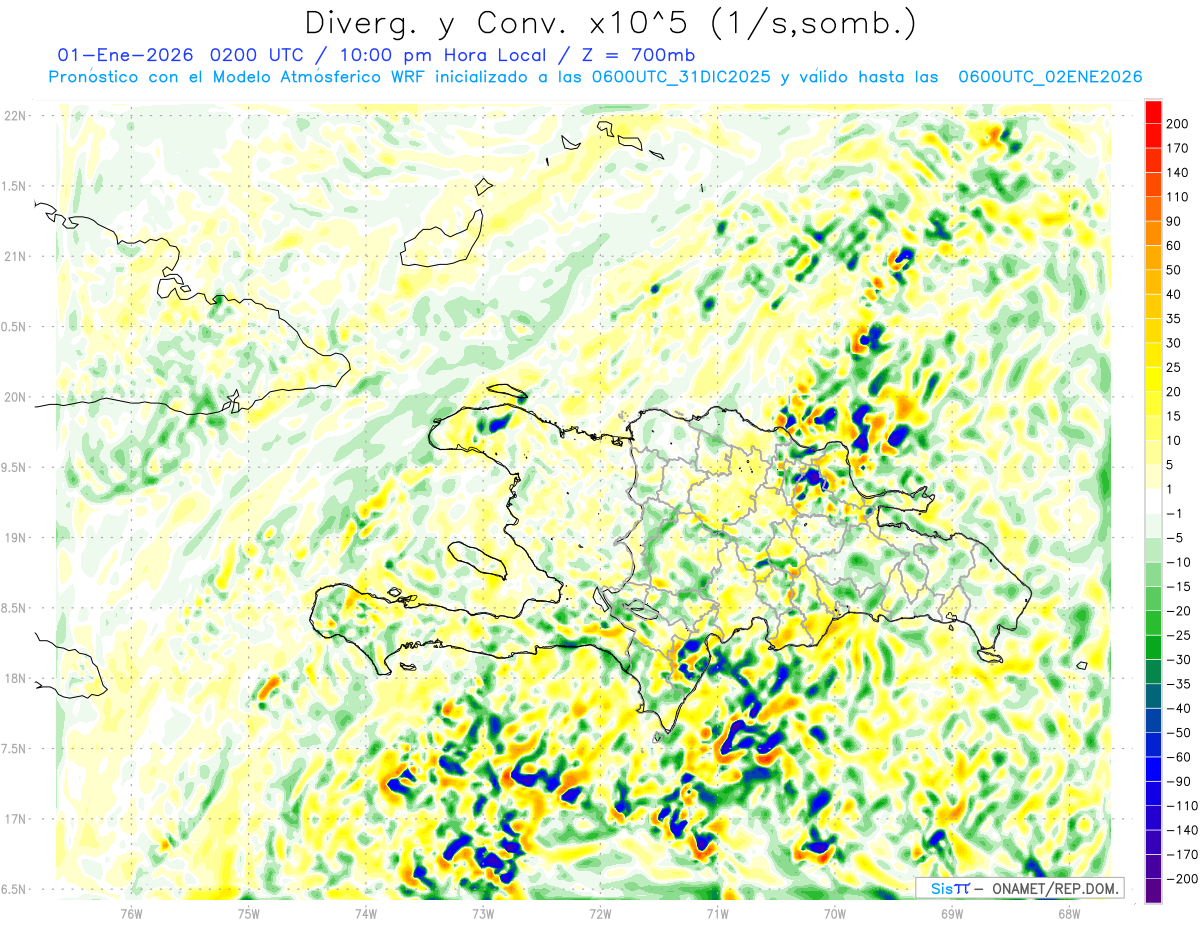
Task: Click the colorbar swatch between 90 and 110
Action: (1153, 209)
